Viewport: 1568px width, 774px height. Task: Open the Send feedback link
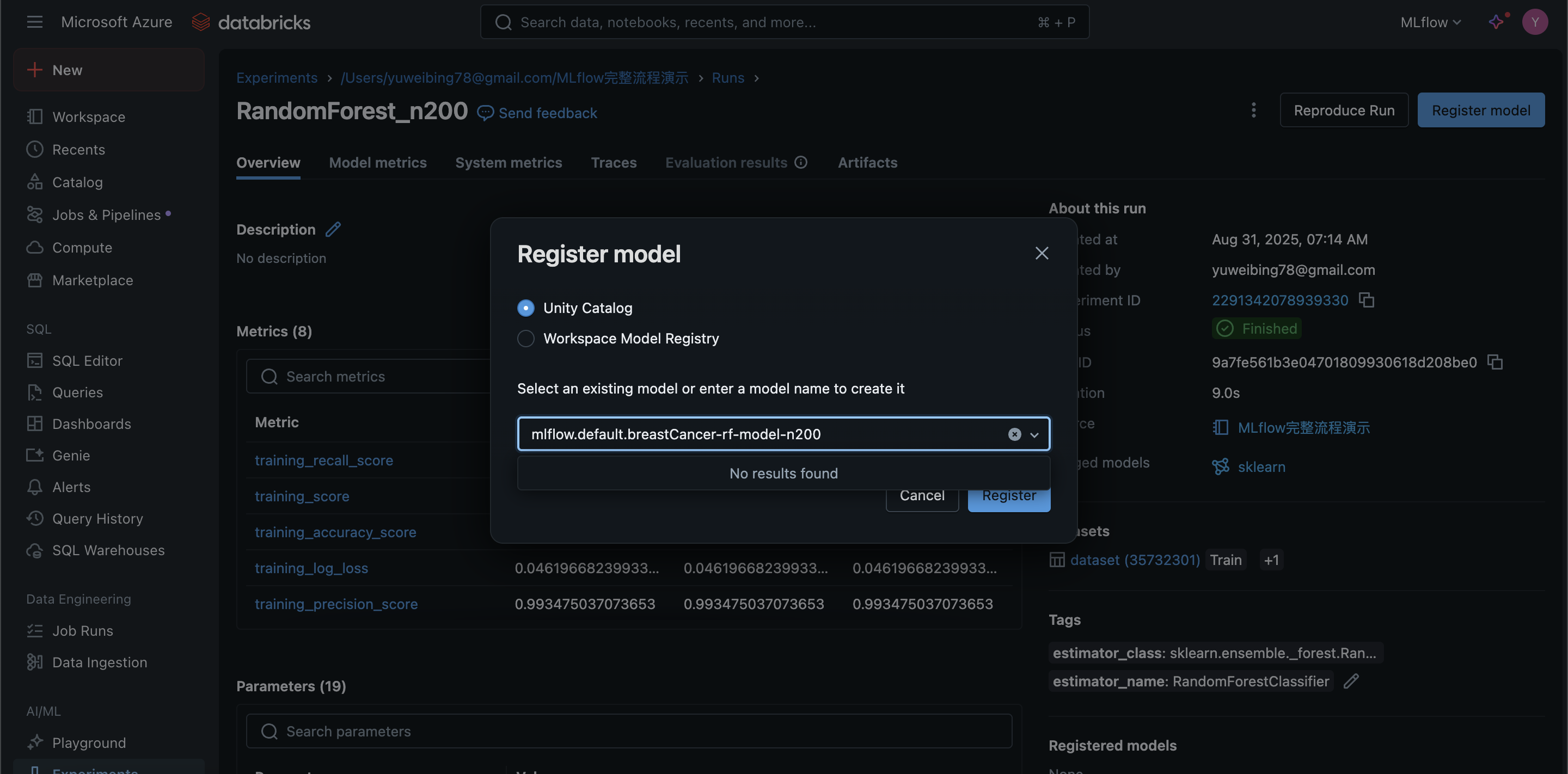[x=537, y=113]
